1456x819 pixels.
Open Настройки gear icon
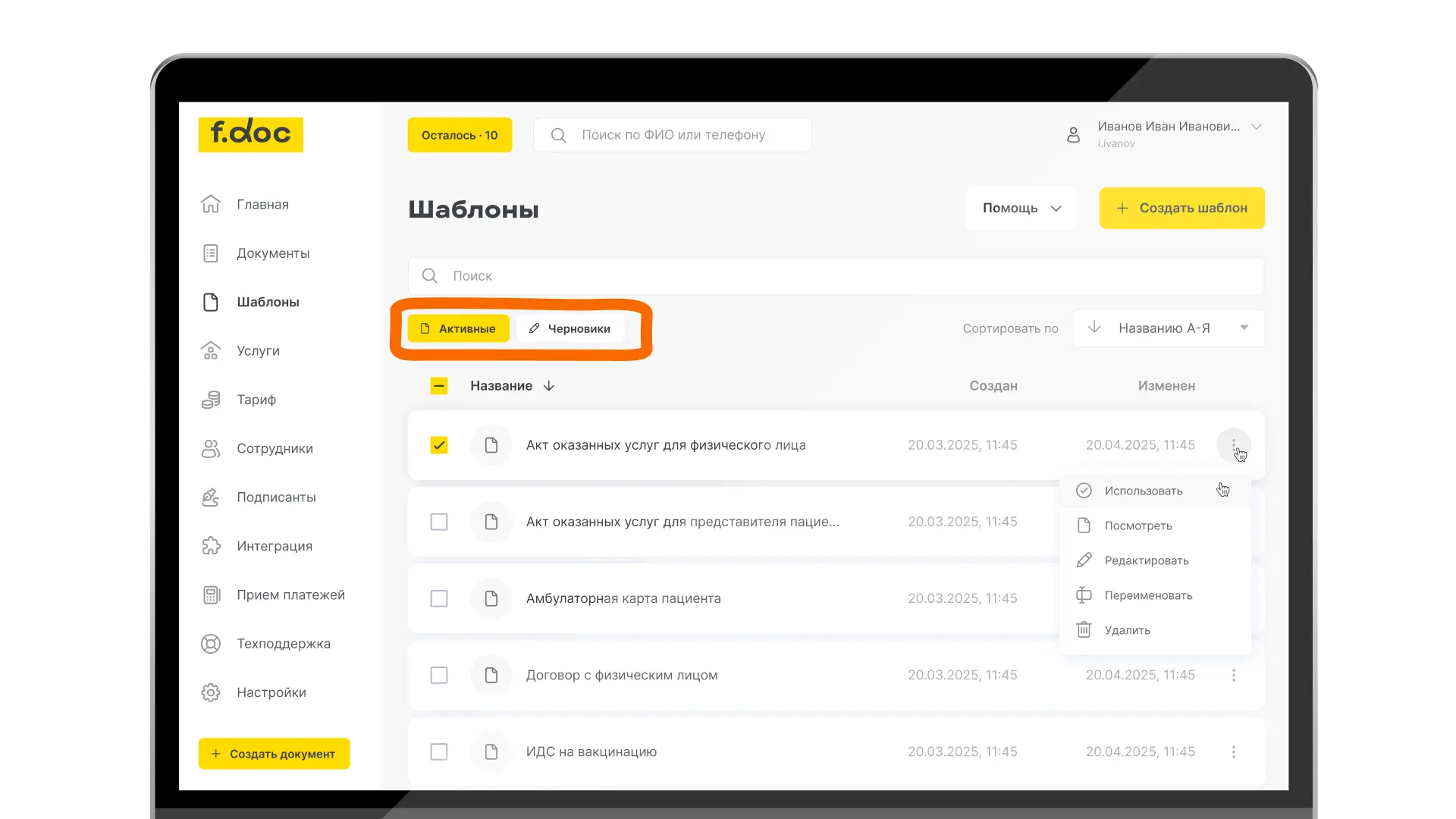point(211,692)
